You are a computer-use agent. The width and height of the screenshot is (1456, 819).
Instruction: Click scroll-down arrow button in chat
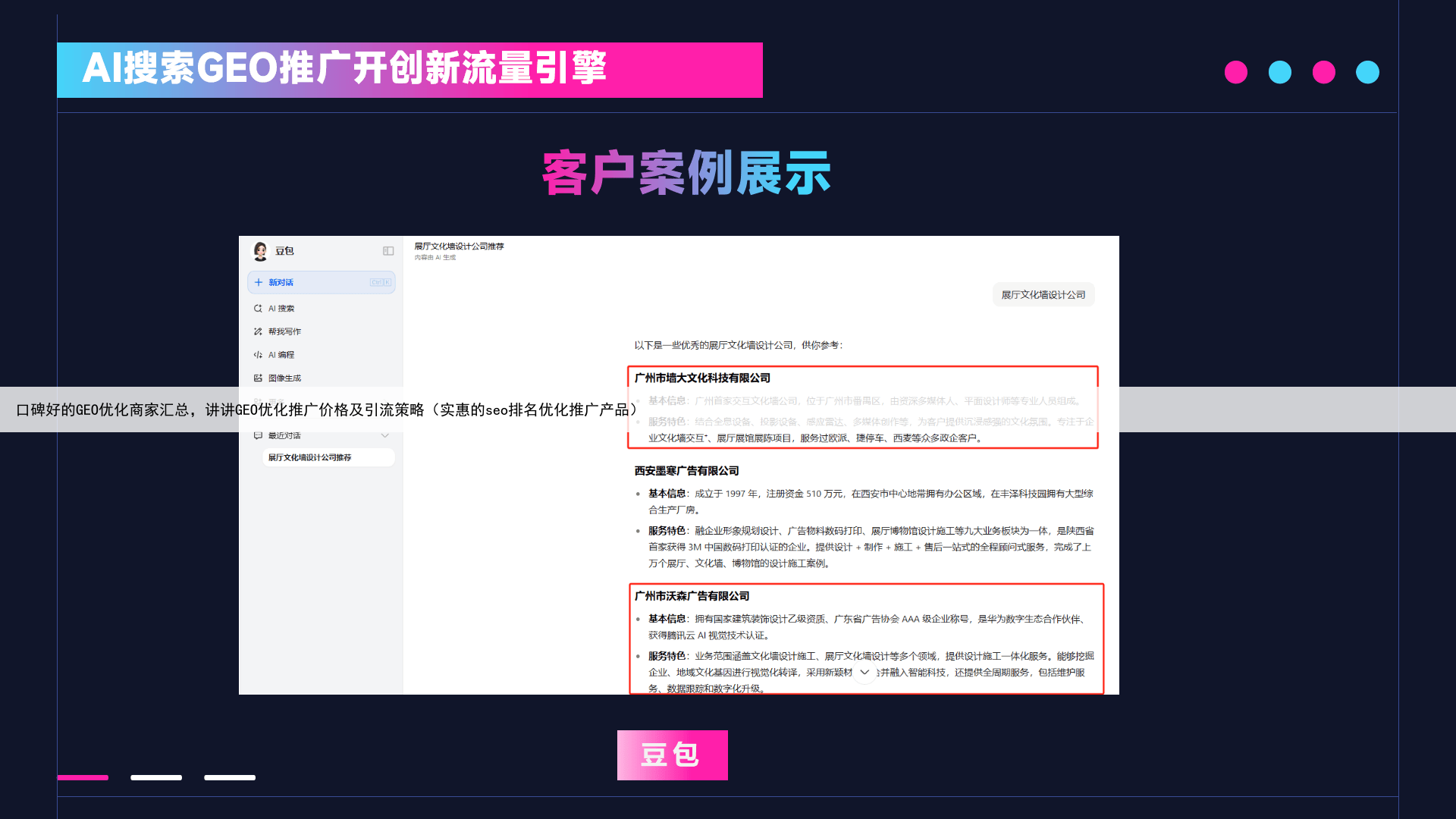(x=864, y=672)
